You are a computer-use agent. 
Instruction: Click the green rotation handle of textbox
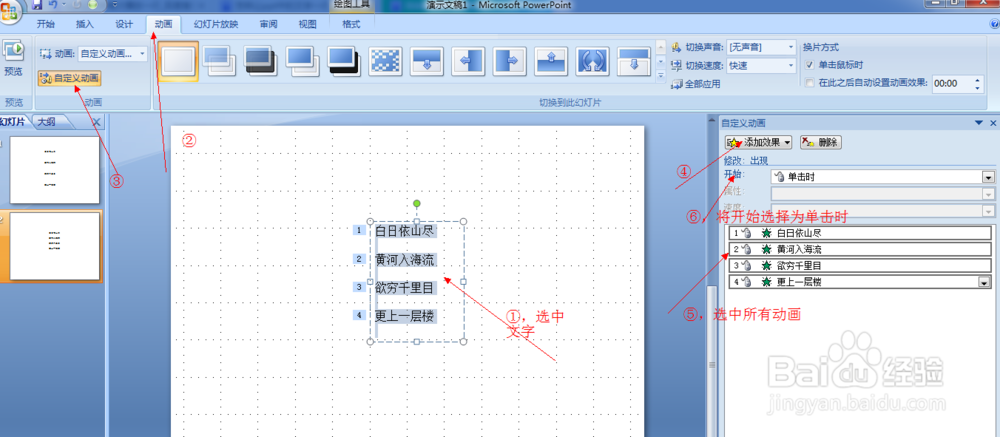(x=416, y=204)
